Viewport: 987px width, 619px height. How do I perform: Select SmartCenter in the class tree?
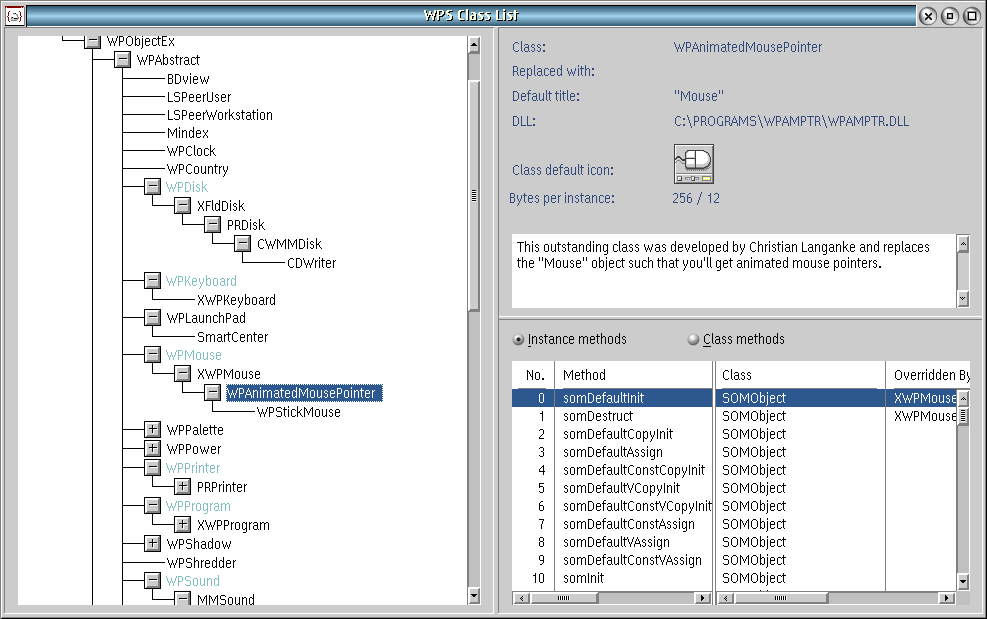[232, 337]
